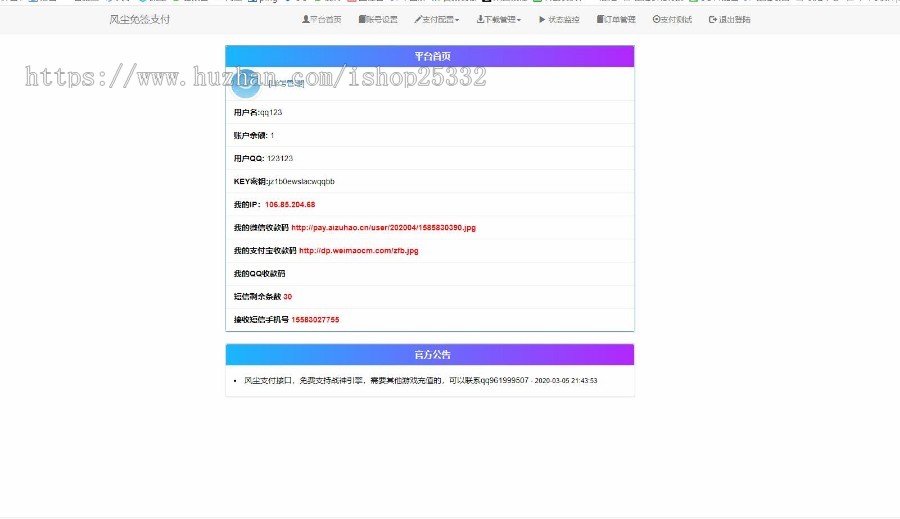Click the IP address 106.85.204.68
Screen dimensions: 900x519
point(290,204)
